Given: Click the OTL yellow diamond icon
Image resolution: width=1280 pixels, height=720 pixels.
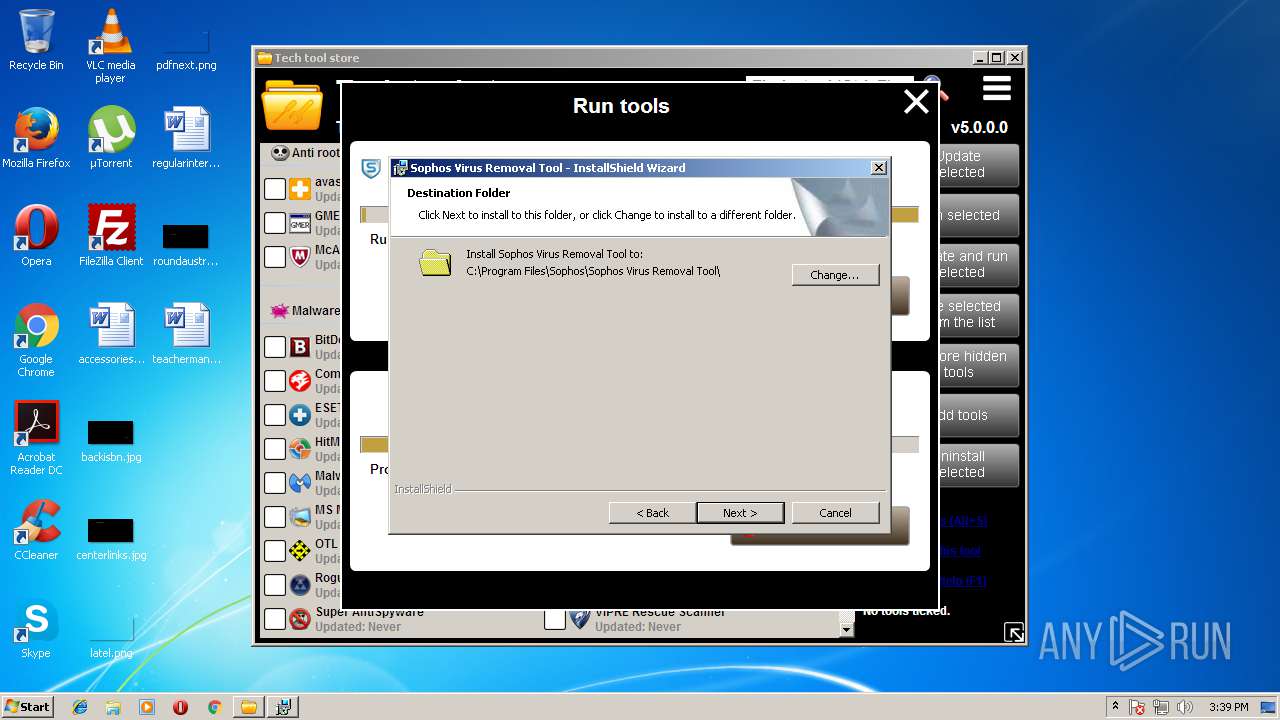Looking at the screenshot, I should [x=300, y=551].
